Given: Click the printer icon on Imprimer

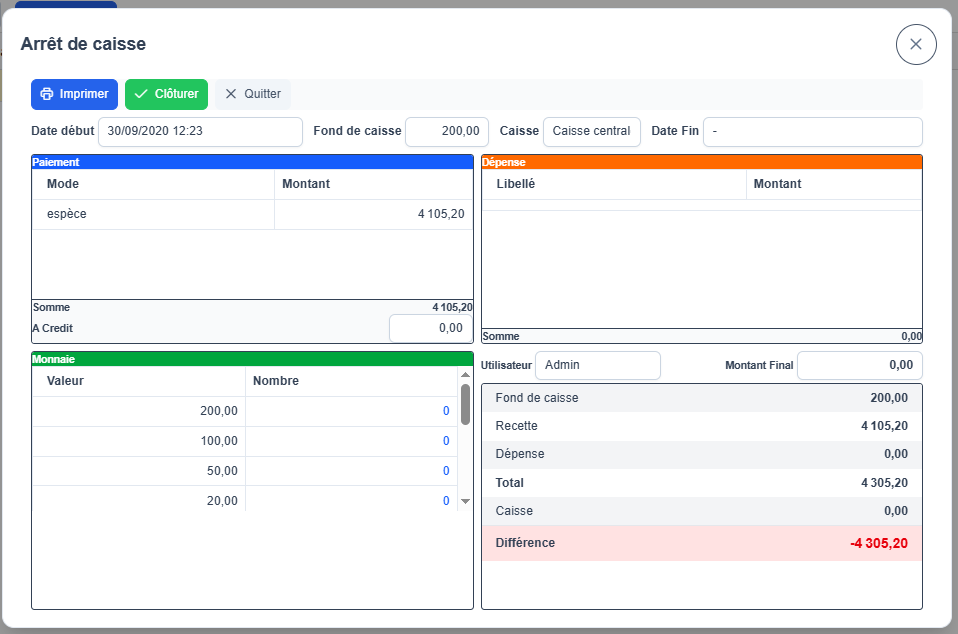Looking at the screenshot, I should 46,94.
